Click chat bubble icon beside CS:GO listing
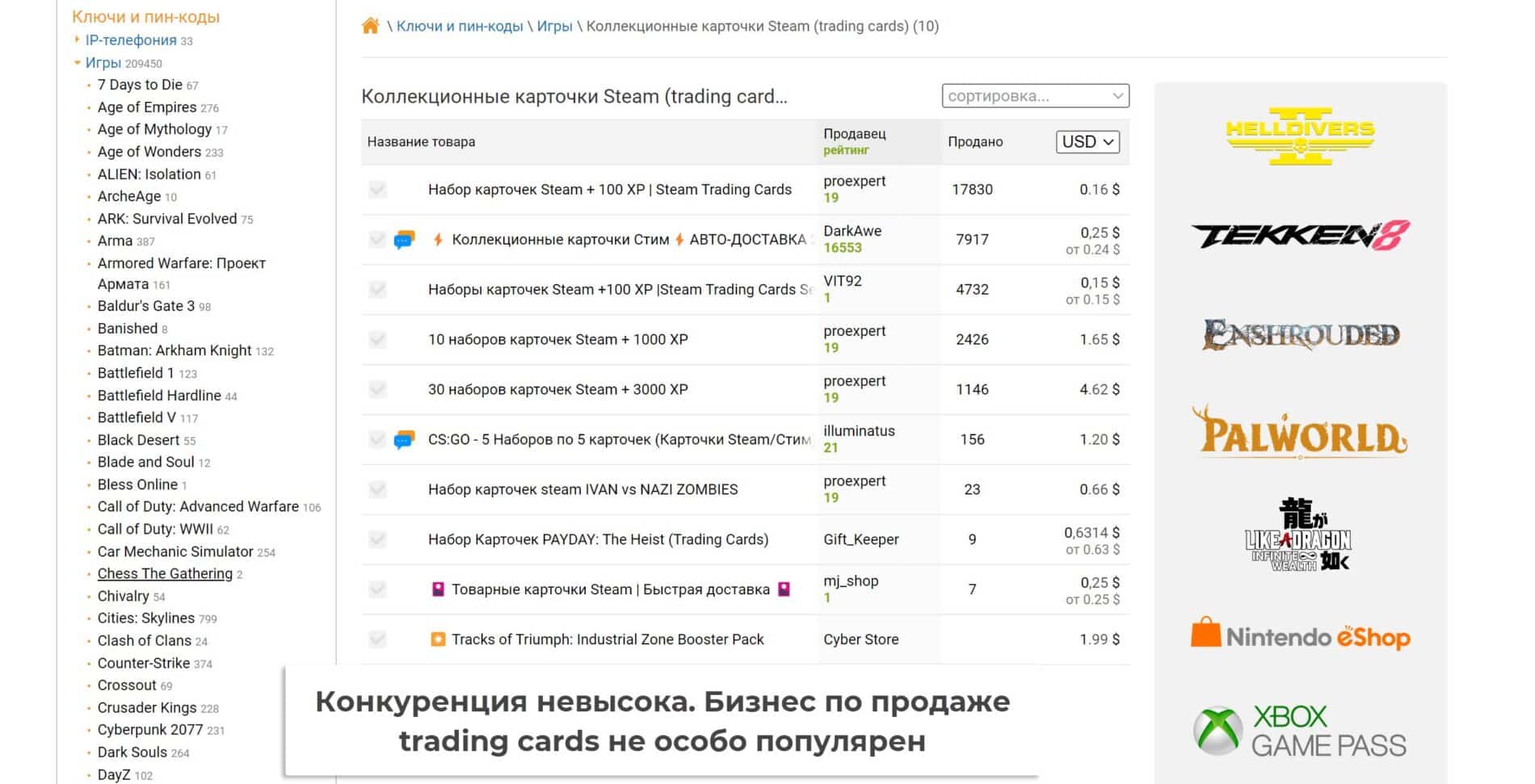 (404, 440)
